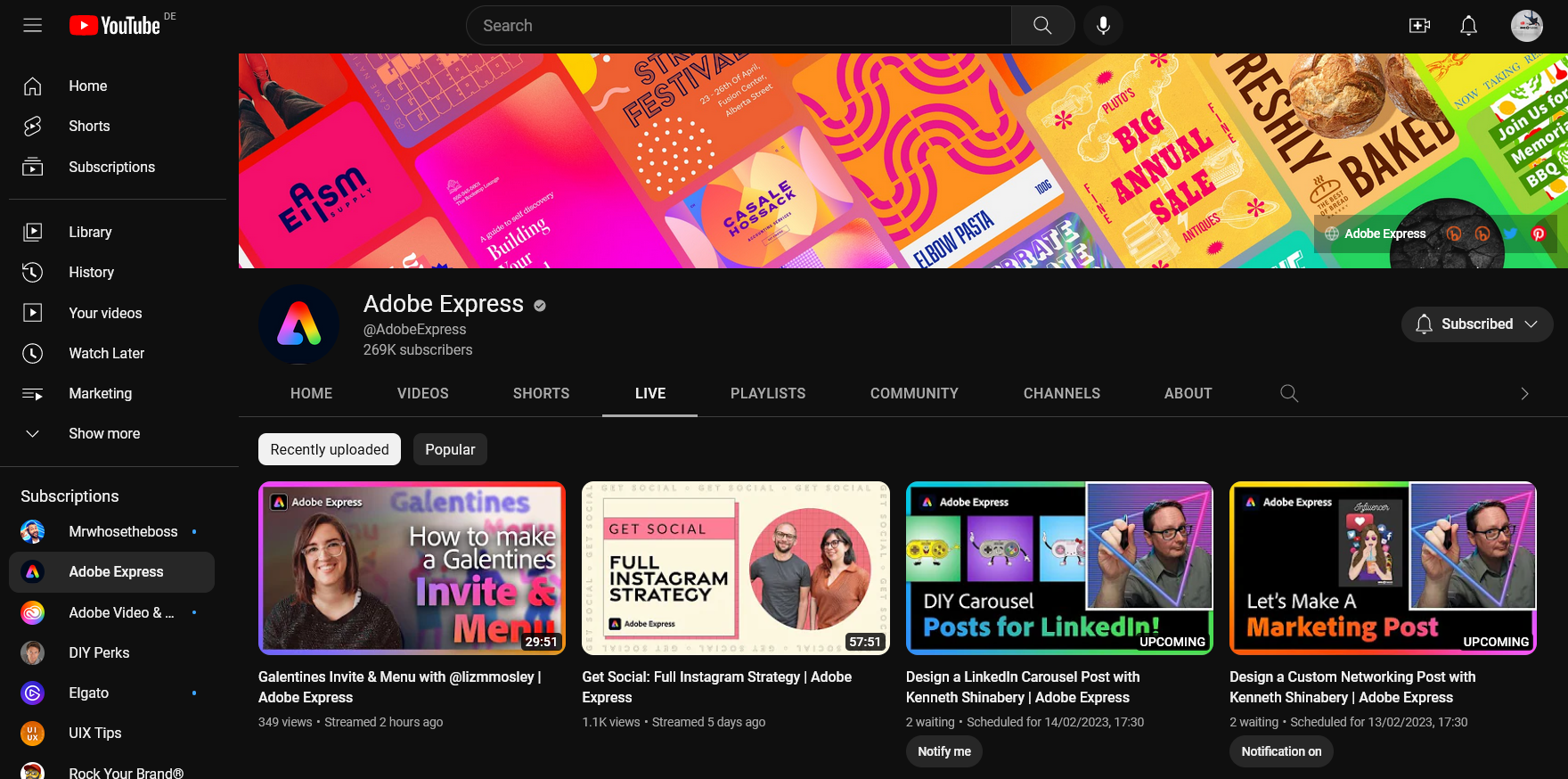Screen dimensions: 1568x779
Task: Open Watch Later in the sidebar
Action: click(116, 353)
